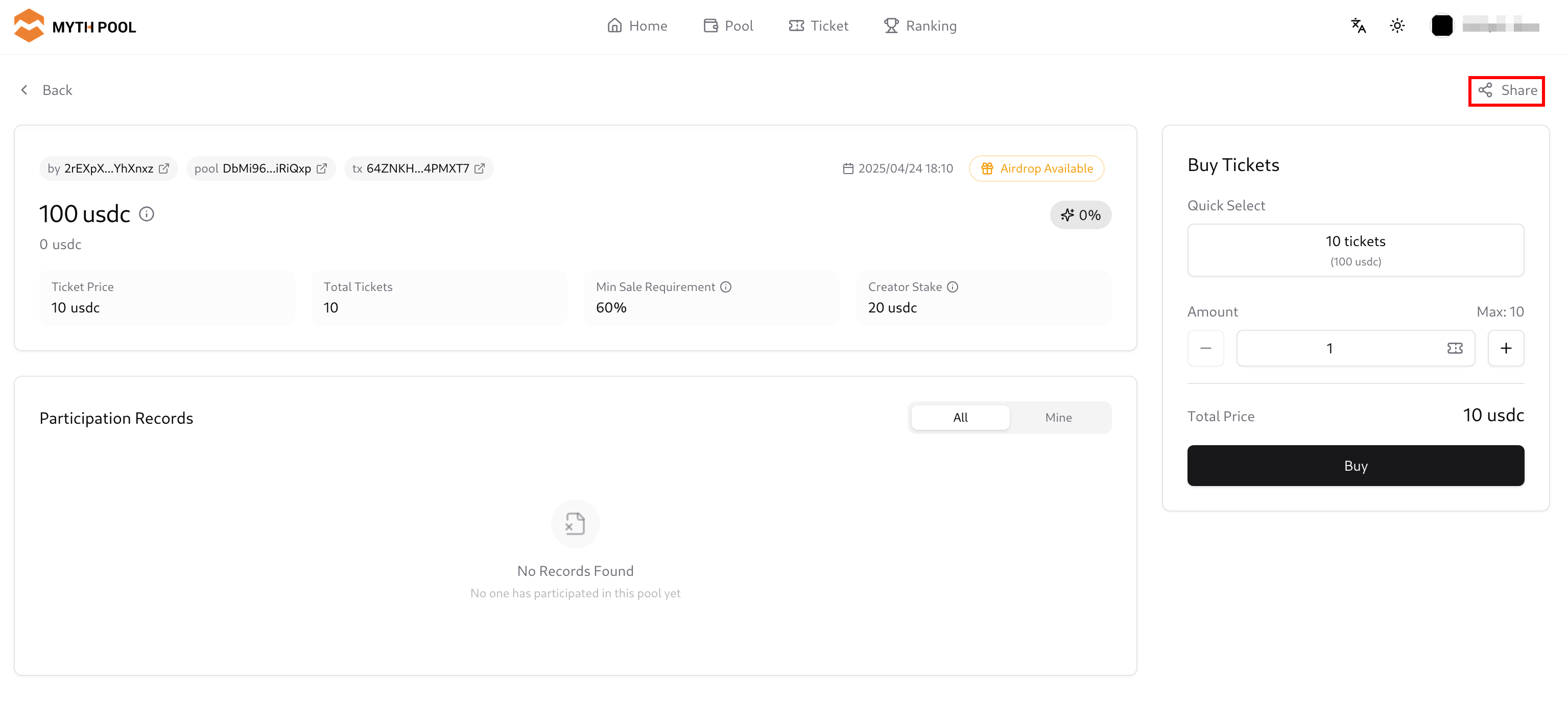Increase ticket amount with plus button
This screenshot has height=728, width=1568.
click(1506, 349)
